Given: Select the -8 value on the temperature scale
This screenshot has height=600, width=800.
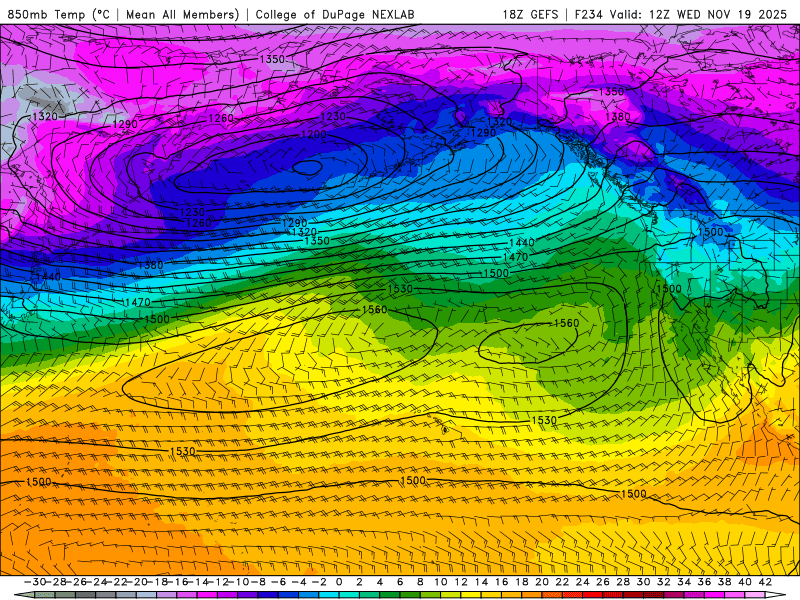Looking at the screenshot, I should 258,582.
